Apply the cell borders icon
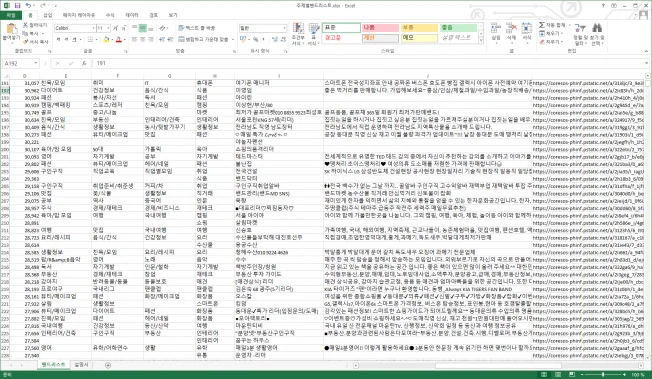This screenshot has width=652, height=379. (x=90, y=40)
